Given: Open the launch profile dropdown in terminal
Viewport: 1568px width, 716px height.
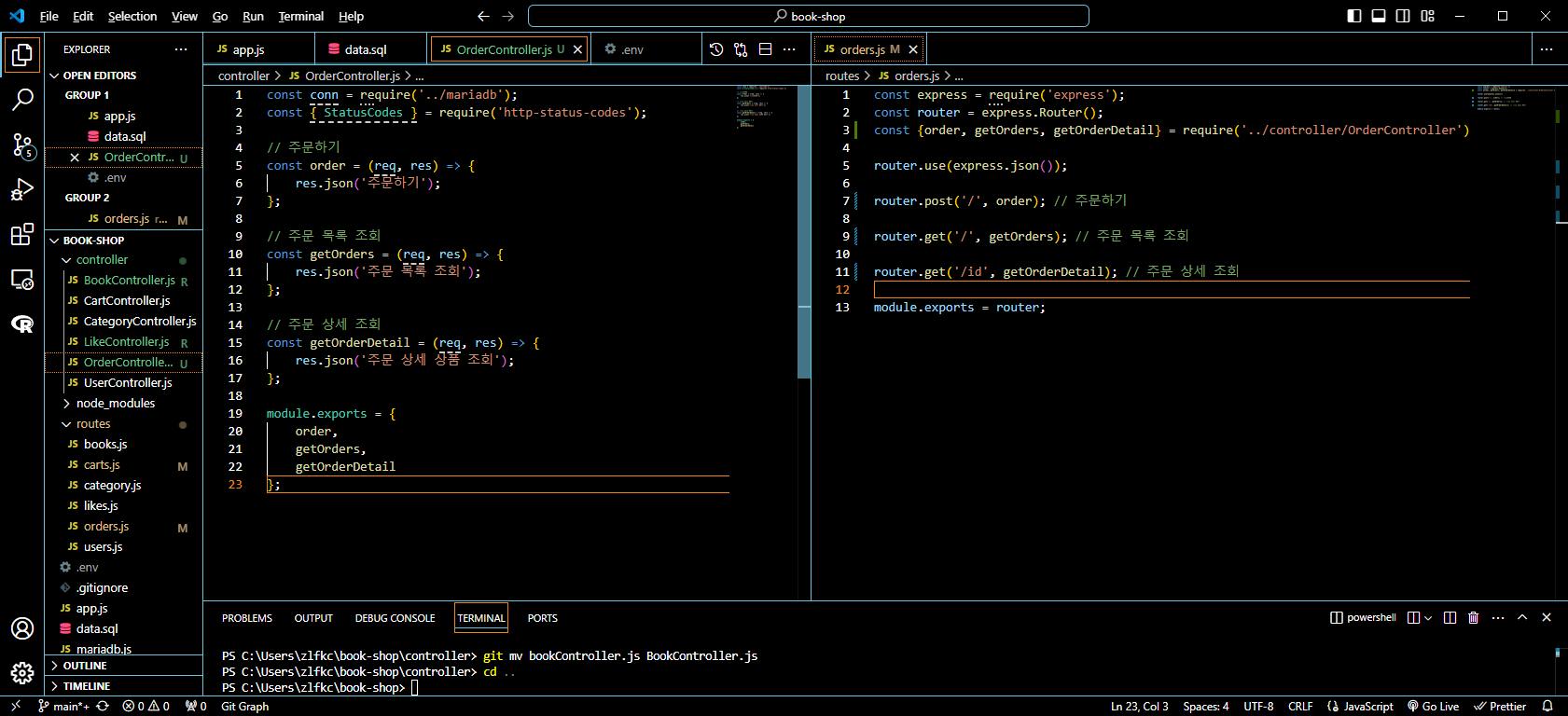Looking at the screenshot, I should coord(1428,617).
